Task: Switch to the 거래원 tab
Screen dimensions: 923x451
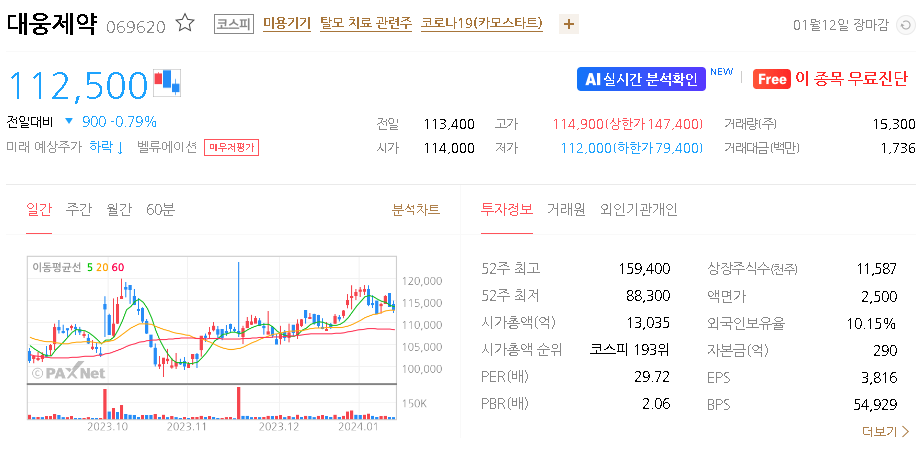Action: [x=566, y=210]
